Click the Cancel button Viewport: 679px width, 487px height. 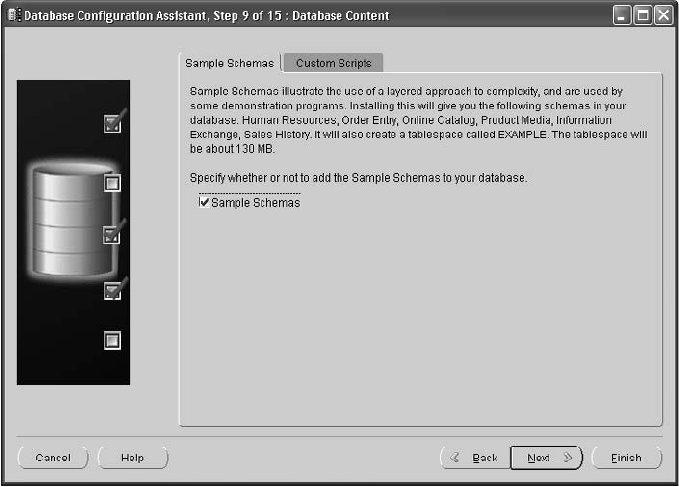click(x=53, y=458)
